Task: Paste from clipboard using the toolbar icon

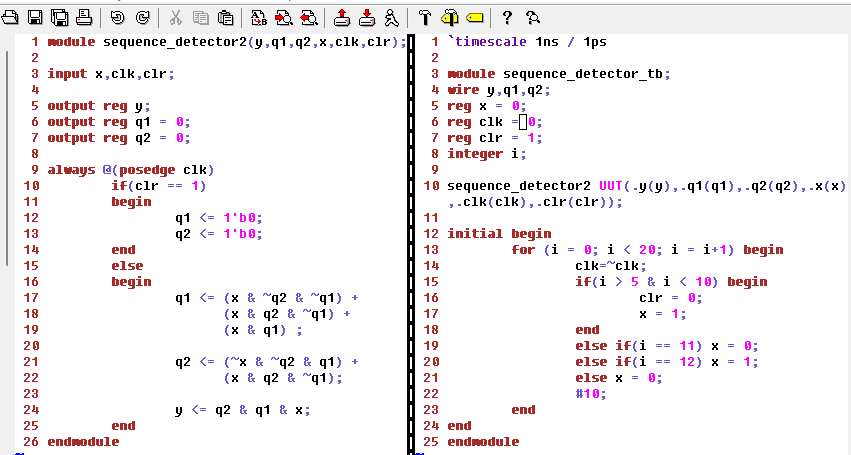Action: click(x=225, y=16)
